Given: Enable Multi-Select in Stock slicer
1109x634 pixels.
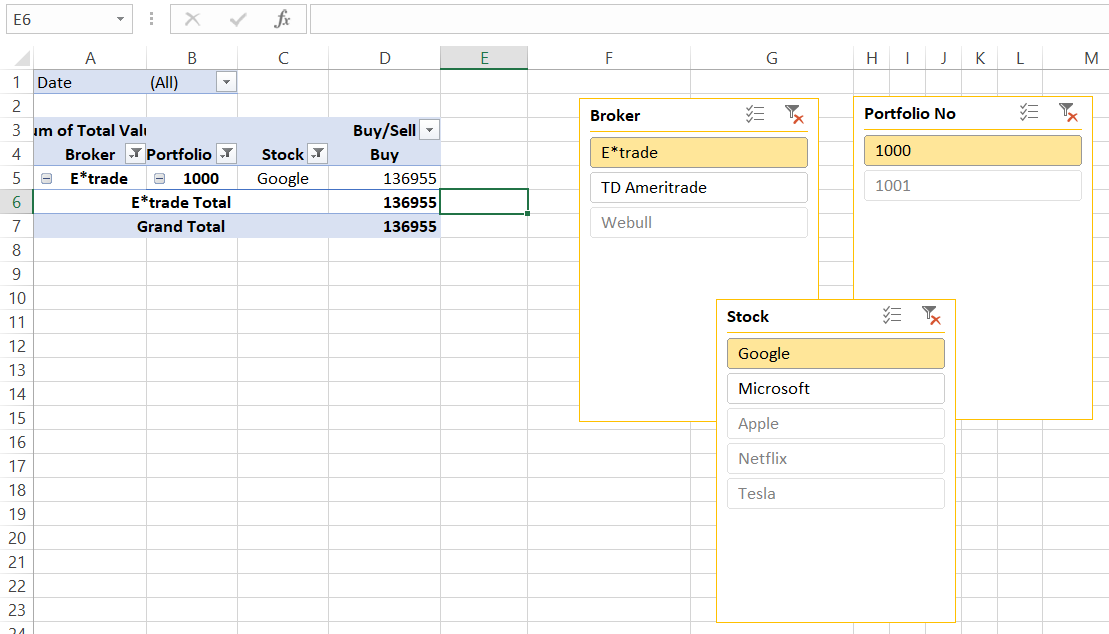Looking at the screenshot, I should 892,316.
